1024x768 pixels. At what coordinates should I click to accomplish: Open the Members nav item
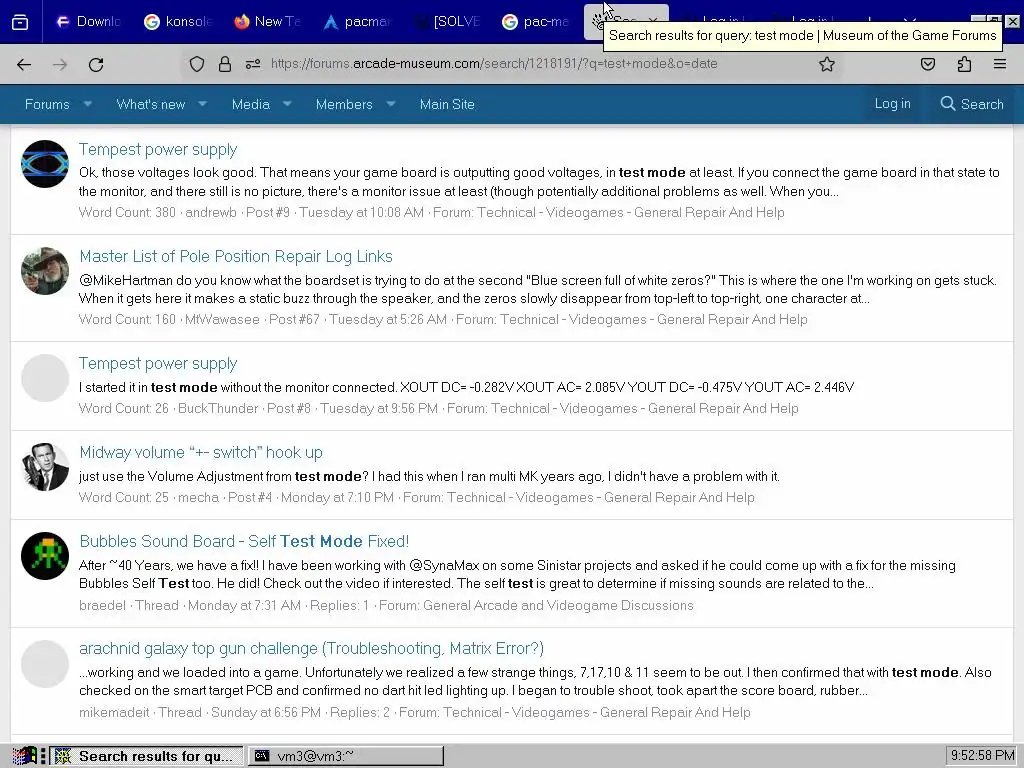click(x=344, y=104)
